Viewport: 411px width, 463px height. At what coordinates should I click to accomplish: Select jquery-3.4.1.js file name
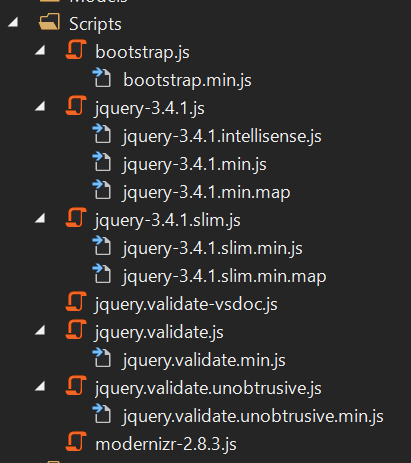click(149, 109)
